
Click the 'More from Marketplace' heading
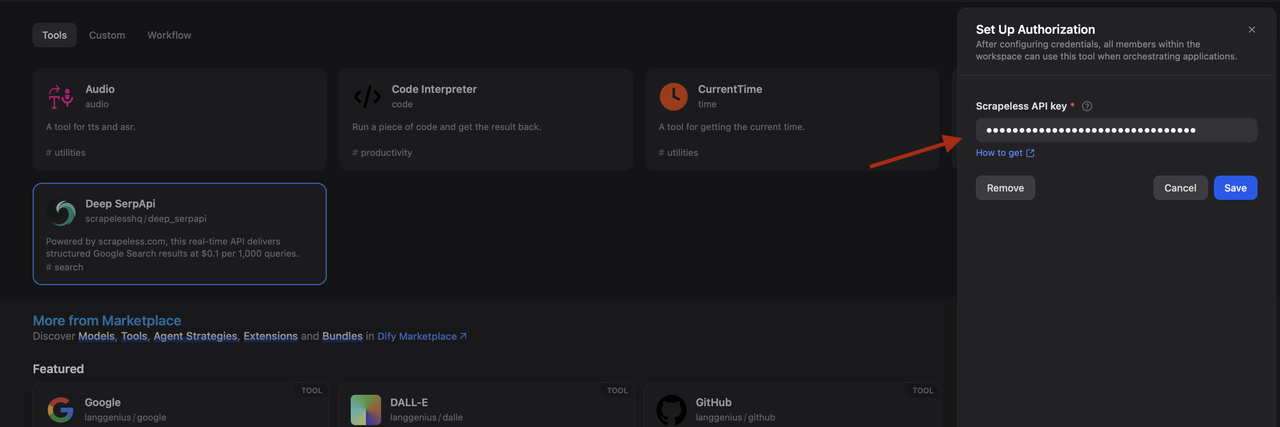click(x=107, y=321)
